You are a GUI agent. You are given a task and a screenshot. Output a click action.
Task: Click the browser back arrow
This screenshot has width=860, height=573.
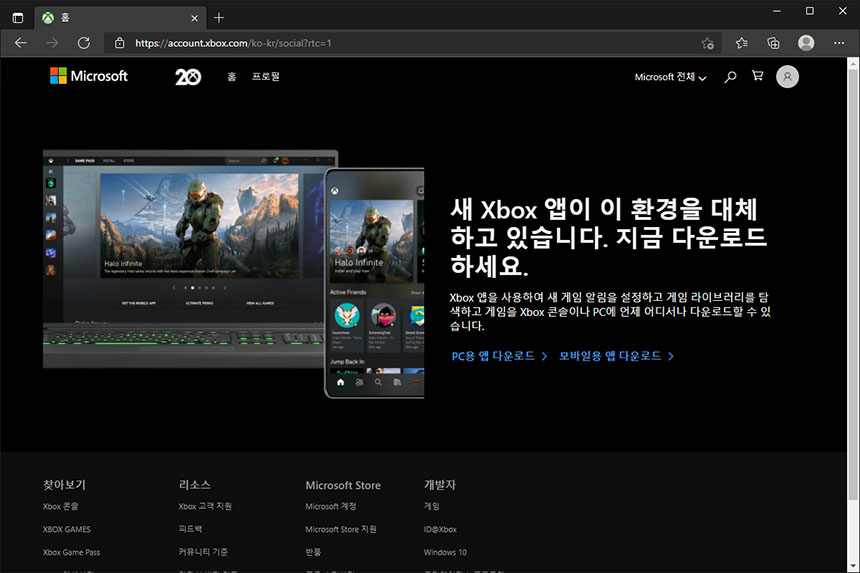21,43
